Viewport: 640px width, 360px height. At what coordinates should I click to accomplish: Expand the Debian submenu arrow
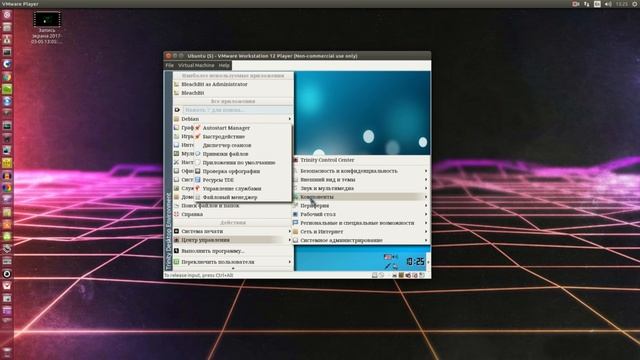(x=290, y=119)
